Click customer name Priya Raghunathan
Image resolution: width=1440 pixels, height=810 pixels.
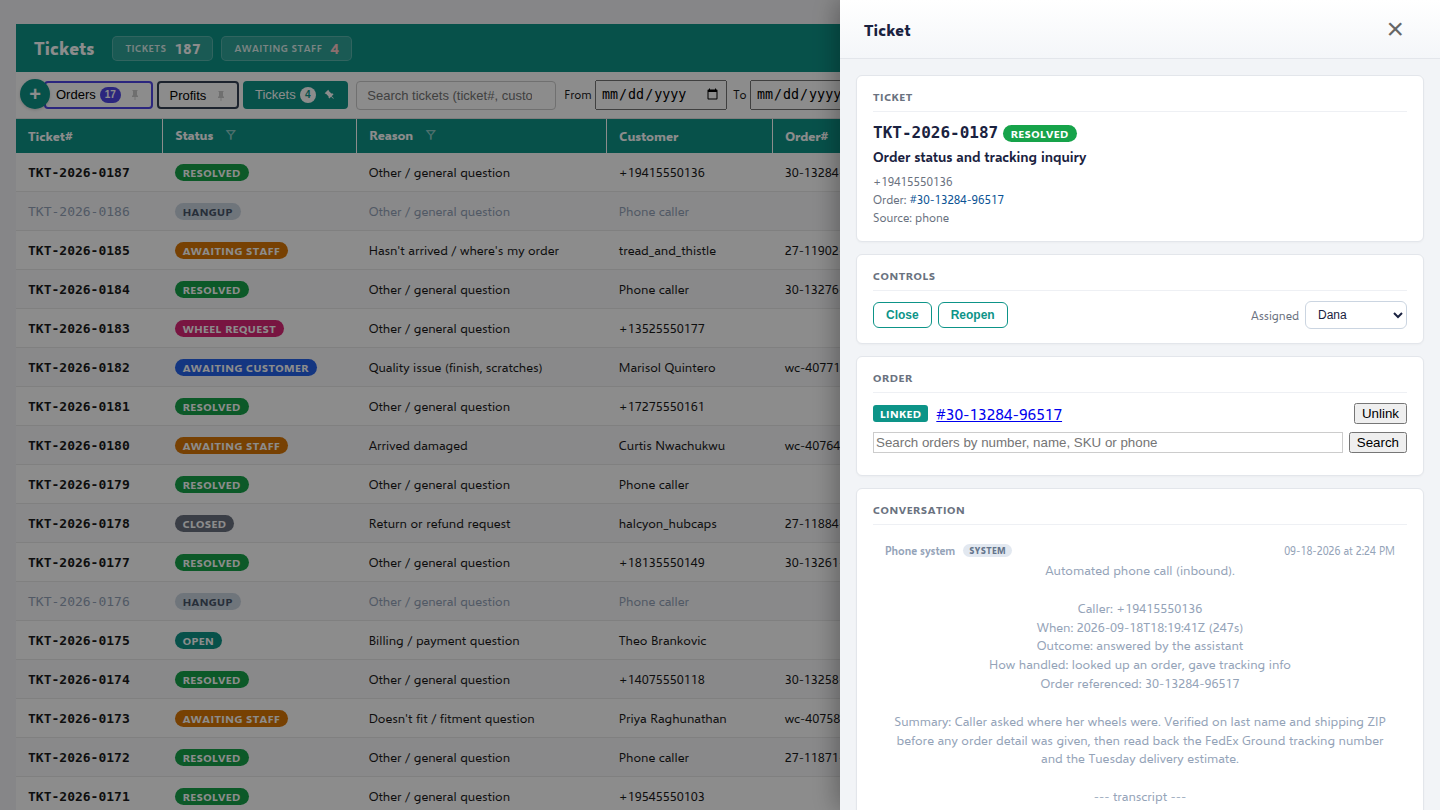point(673,719)
